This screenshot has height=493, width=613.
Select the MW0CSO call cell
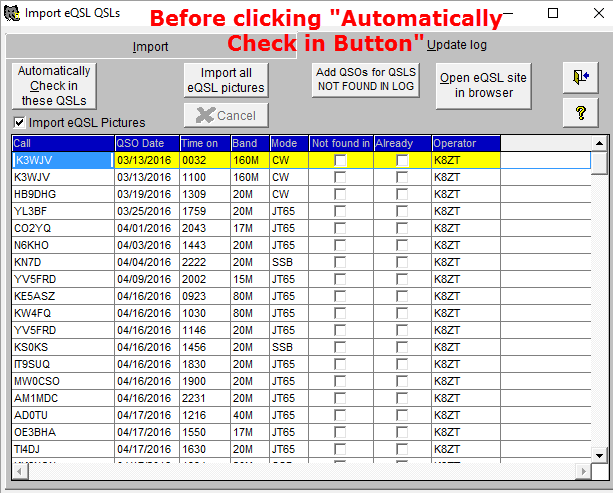pyautogui.click(x=63, y=381)
